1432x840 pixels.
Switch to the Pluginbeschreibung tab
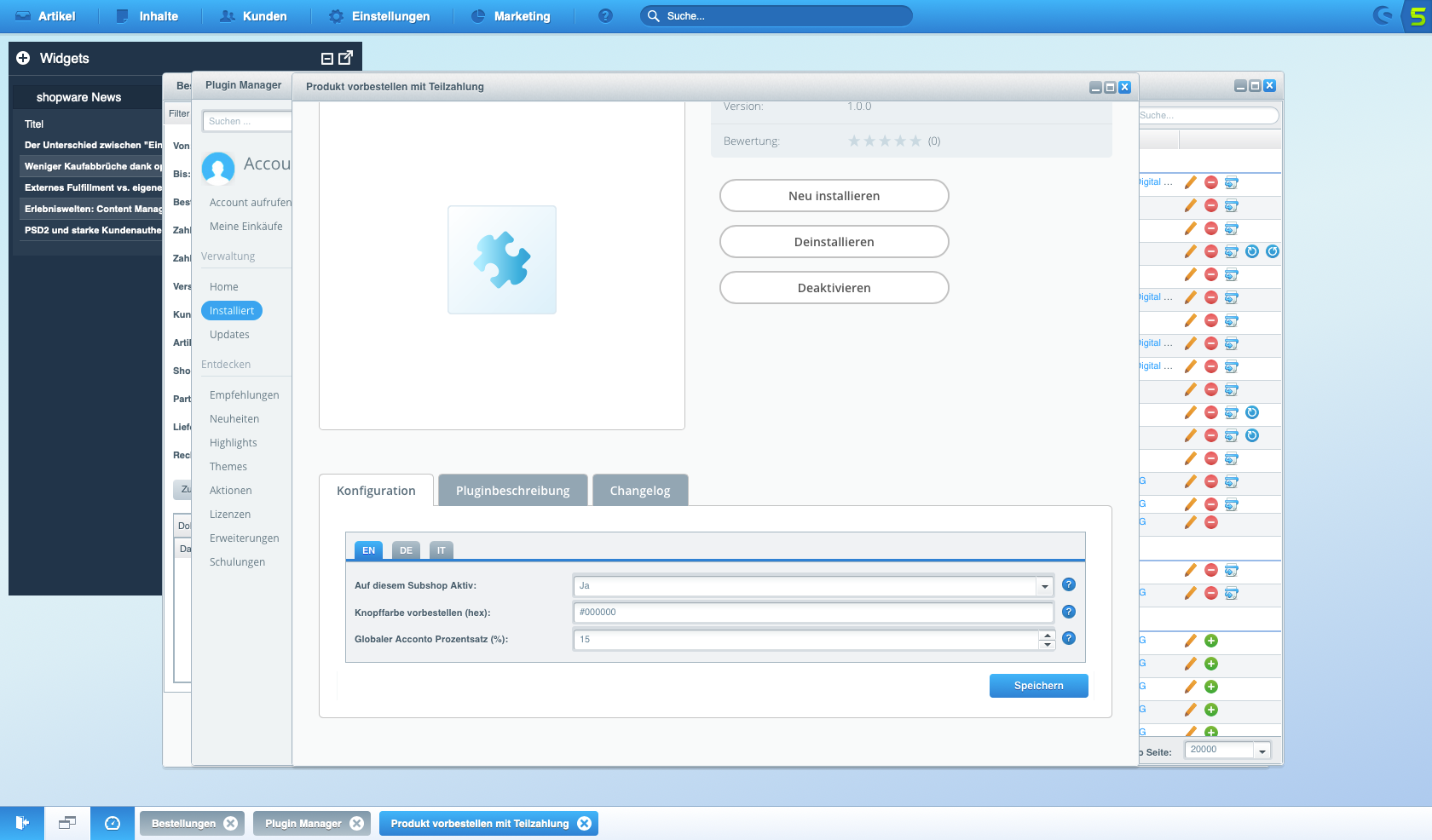(512, 491)
